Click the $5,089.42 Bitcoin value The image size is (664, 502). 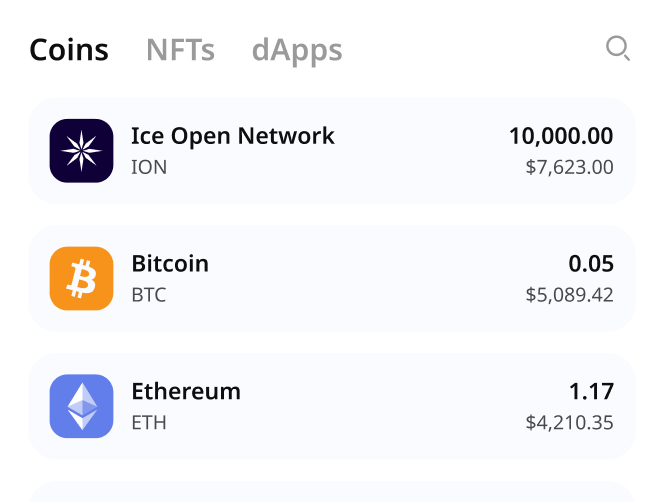tap(570, 295)
